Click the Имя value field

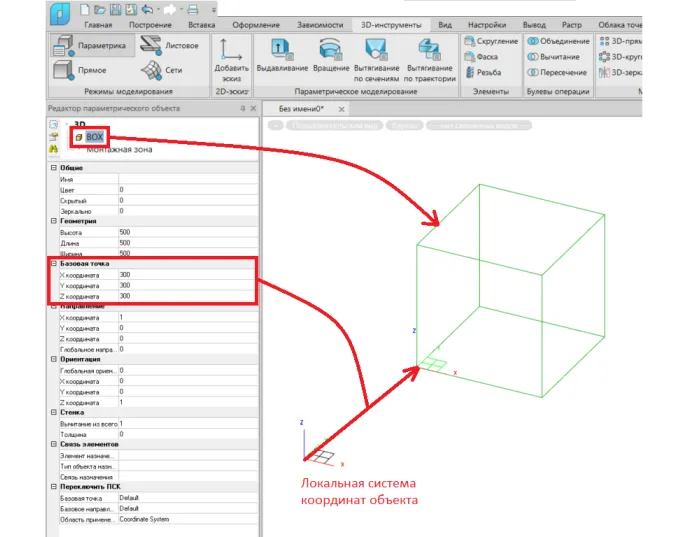pyautogui.click(x=188, y=179)
